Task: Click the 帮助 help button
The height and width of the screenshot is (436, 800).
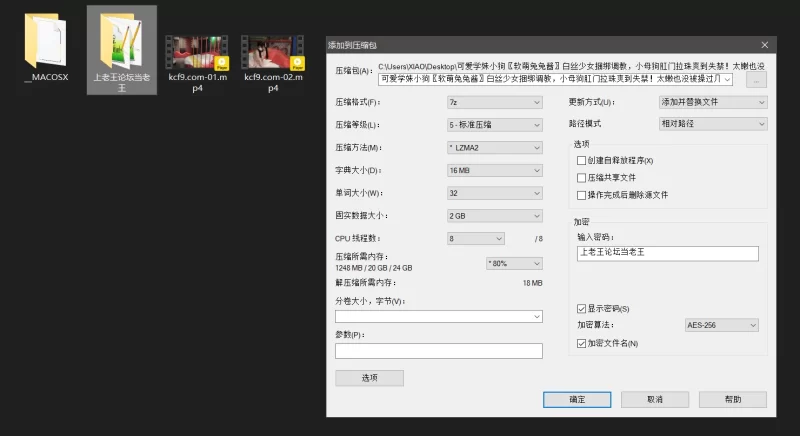Action: [x=733, y=400]
